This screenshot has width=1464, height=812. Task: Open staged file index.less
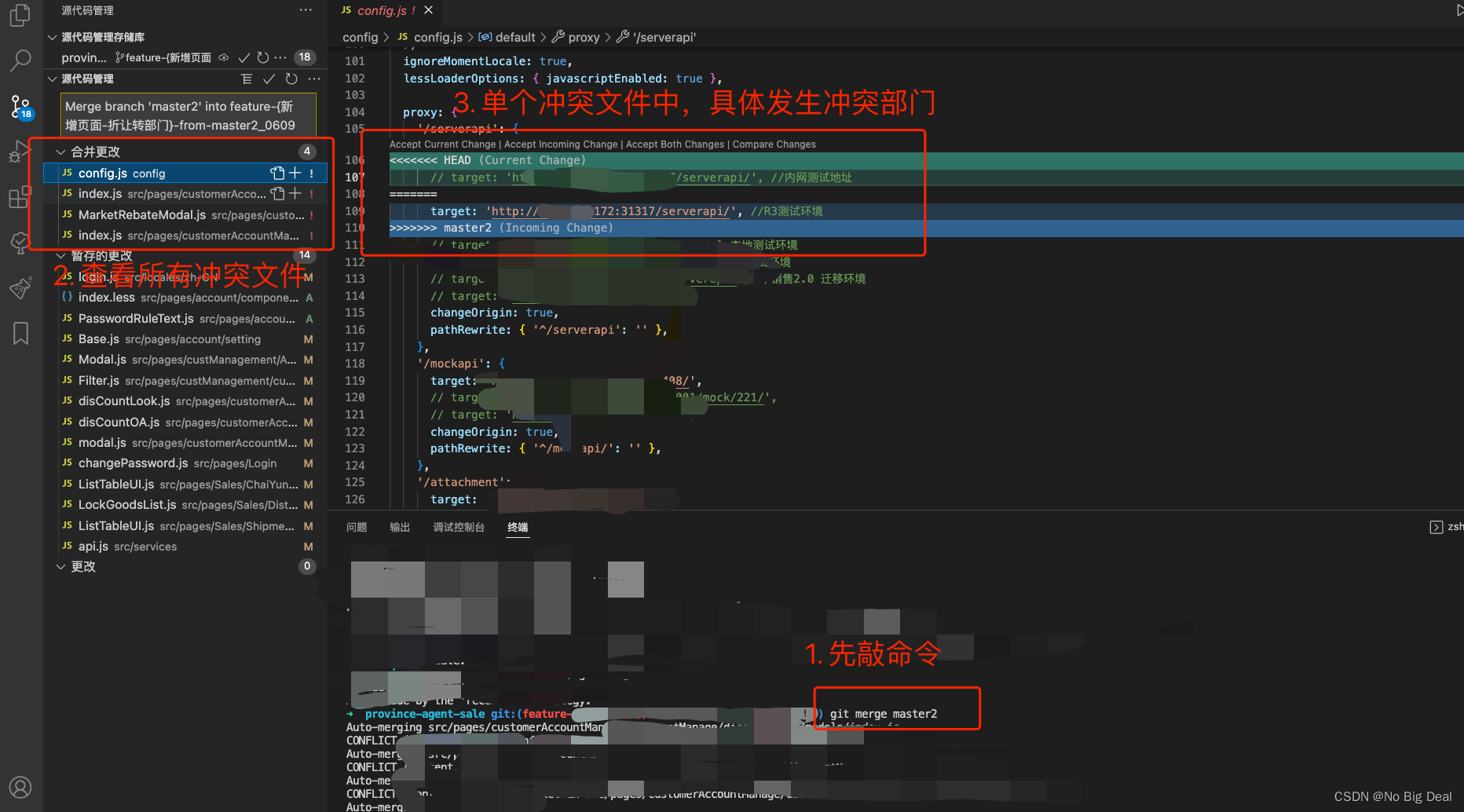tap(185, 298)
